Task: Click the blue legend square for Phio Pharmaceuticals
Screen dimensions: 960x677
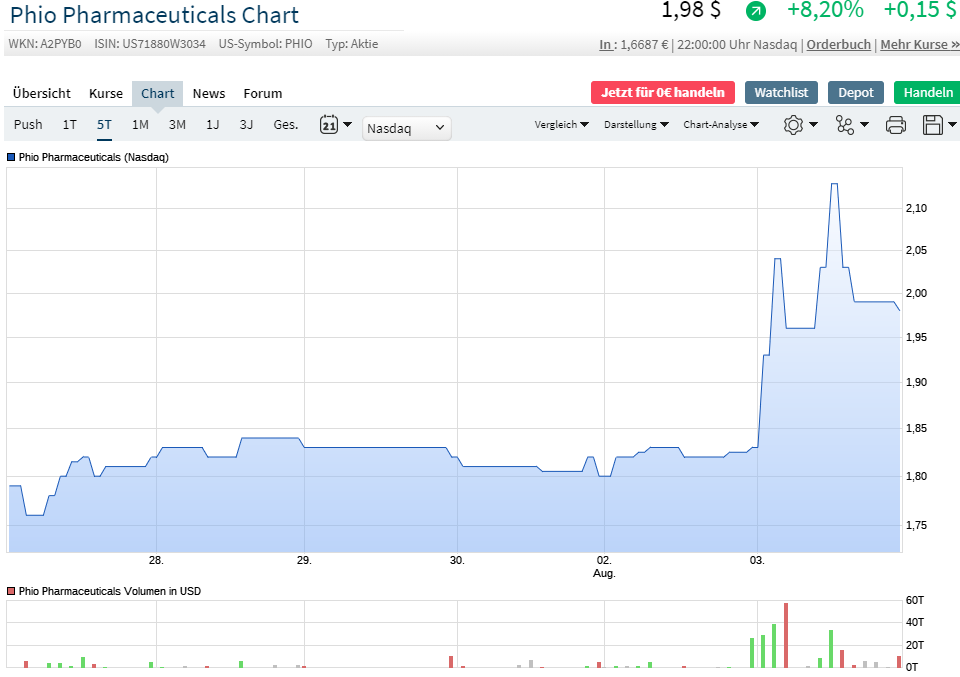Action: pyautogui.click(x=10, y=157)
